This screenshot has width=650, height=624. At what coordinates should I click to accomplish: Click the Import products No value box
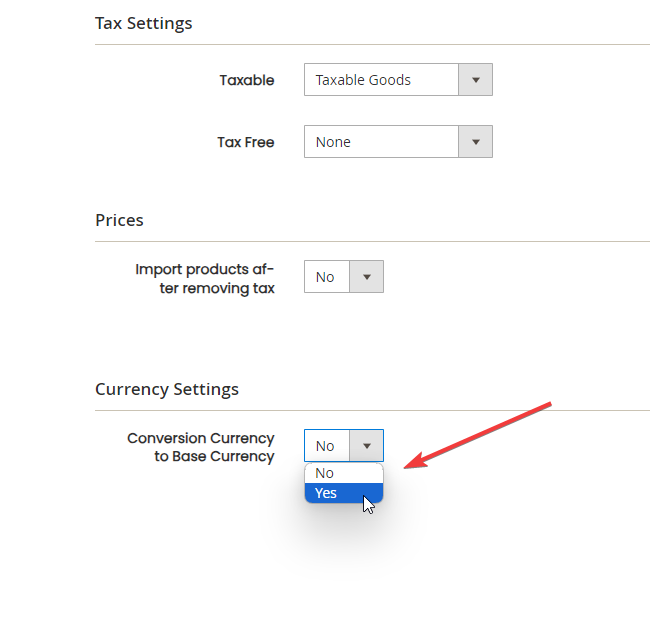tap(327, 277)
